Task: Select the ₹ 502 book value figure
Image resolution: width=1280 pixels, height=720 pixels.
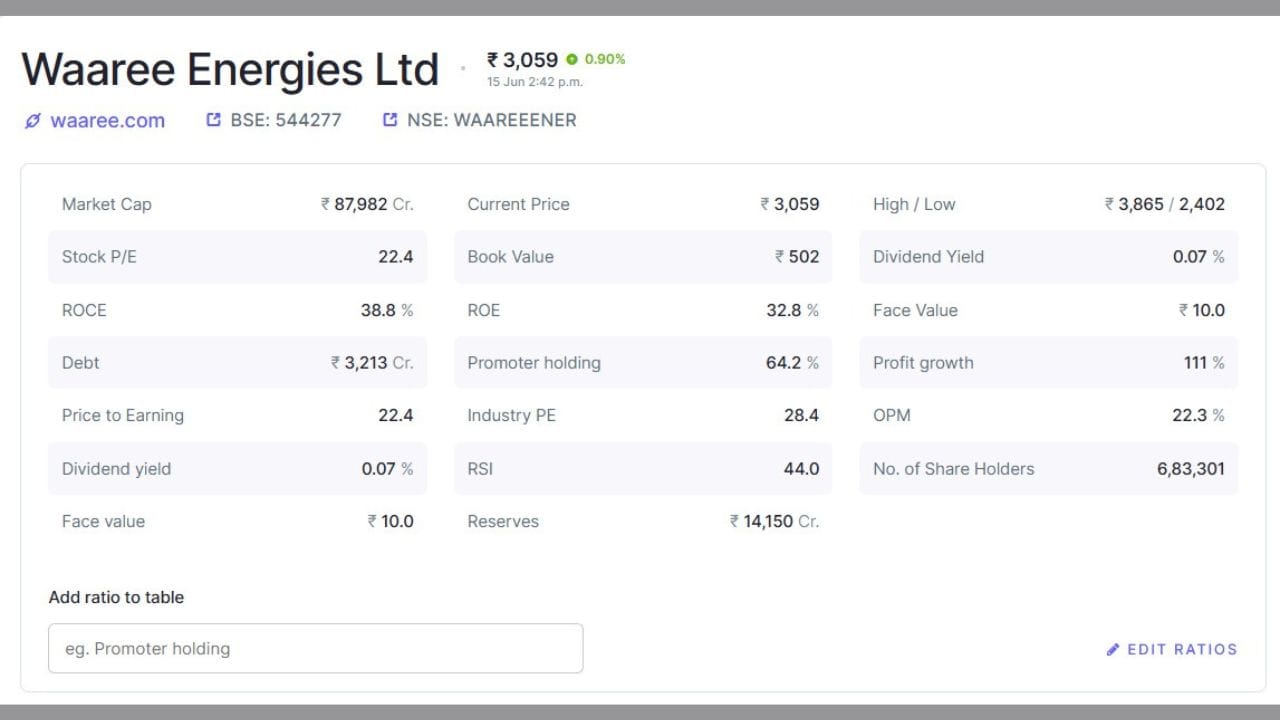Action: click(797, 257)
